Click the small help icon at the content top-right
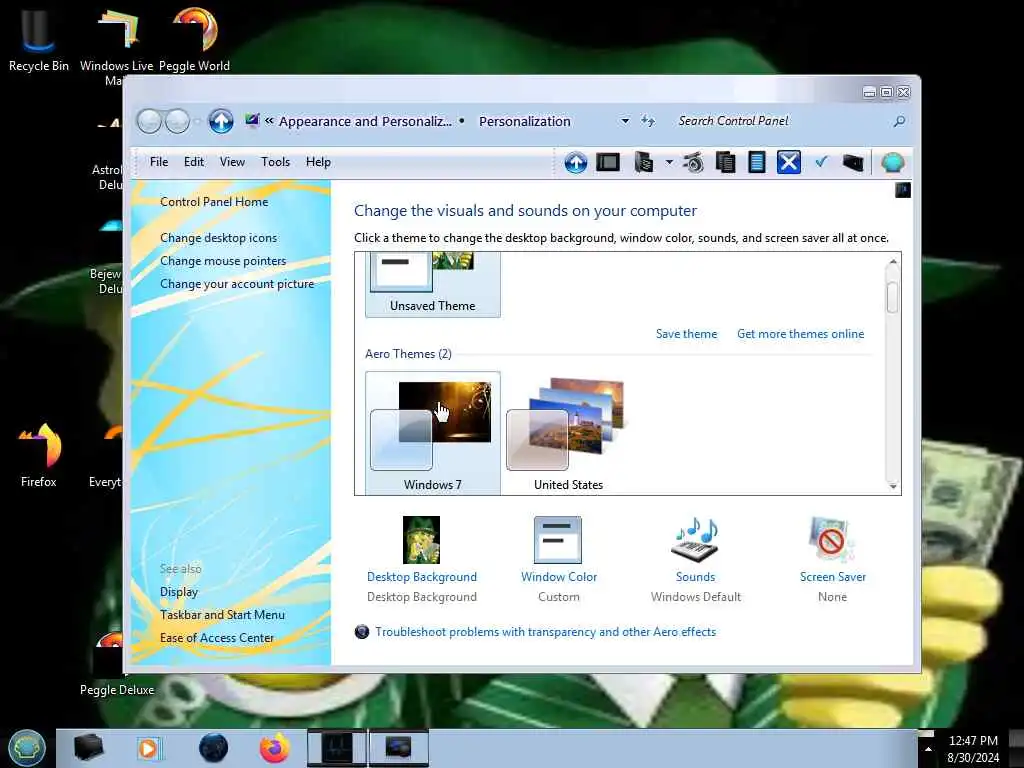Image resolution: width=1024 pixels, height=768 pixels. [903, 190]
